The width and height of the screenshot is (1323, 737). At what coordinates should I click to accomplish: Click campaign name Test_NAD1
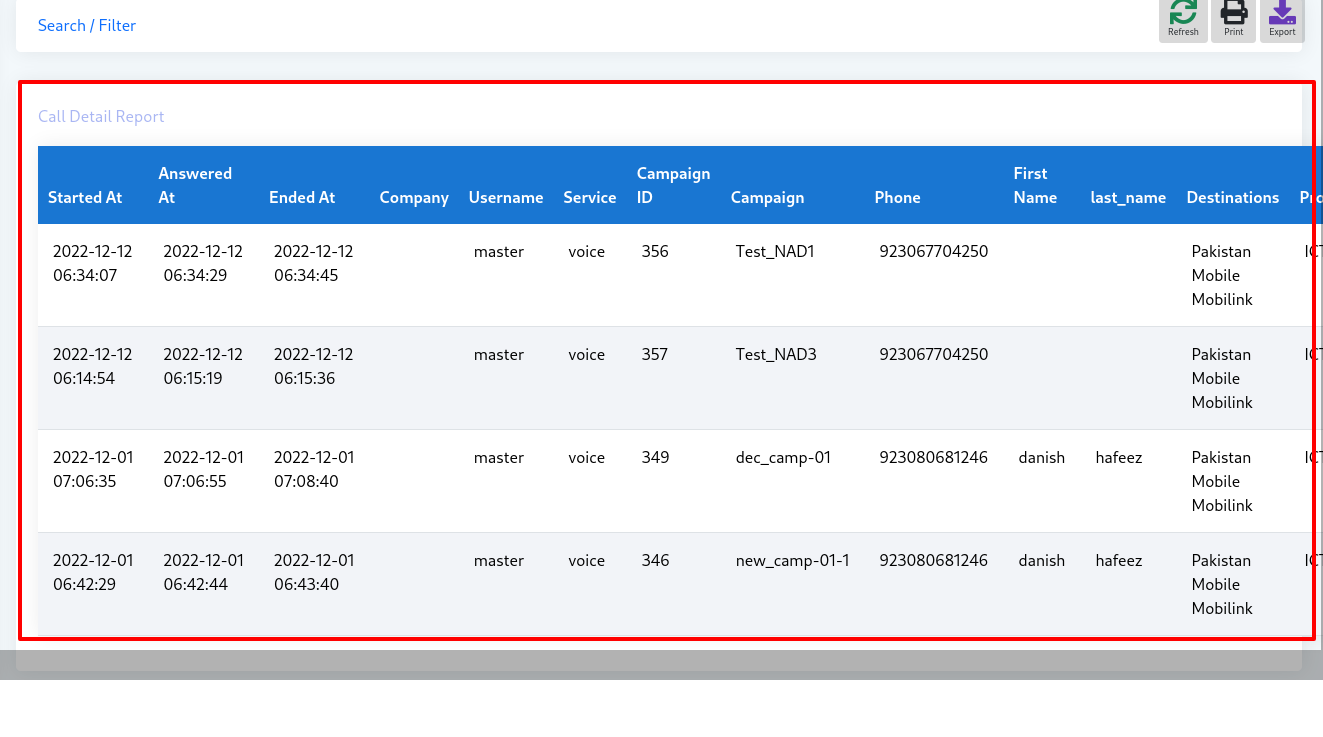[x=775, y=251]
